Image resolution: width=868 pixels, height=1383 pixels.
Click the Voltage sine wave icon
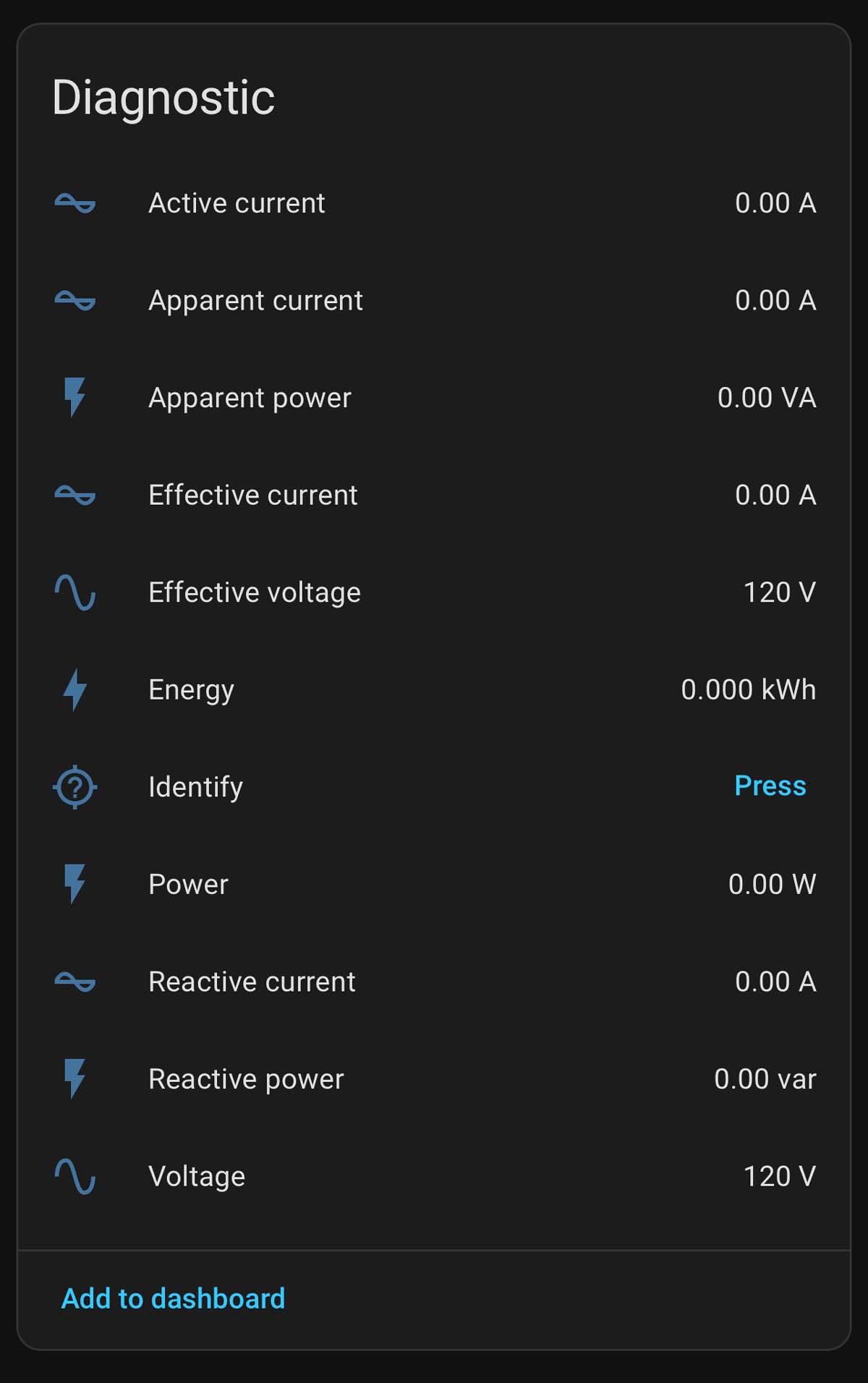75,1176
